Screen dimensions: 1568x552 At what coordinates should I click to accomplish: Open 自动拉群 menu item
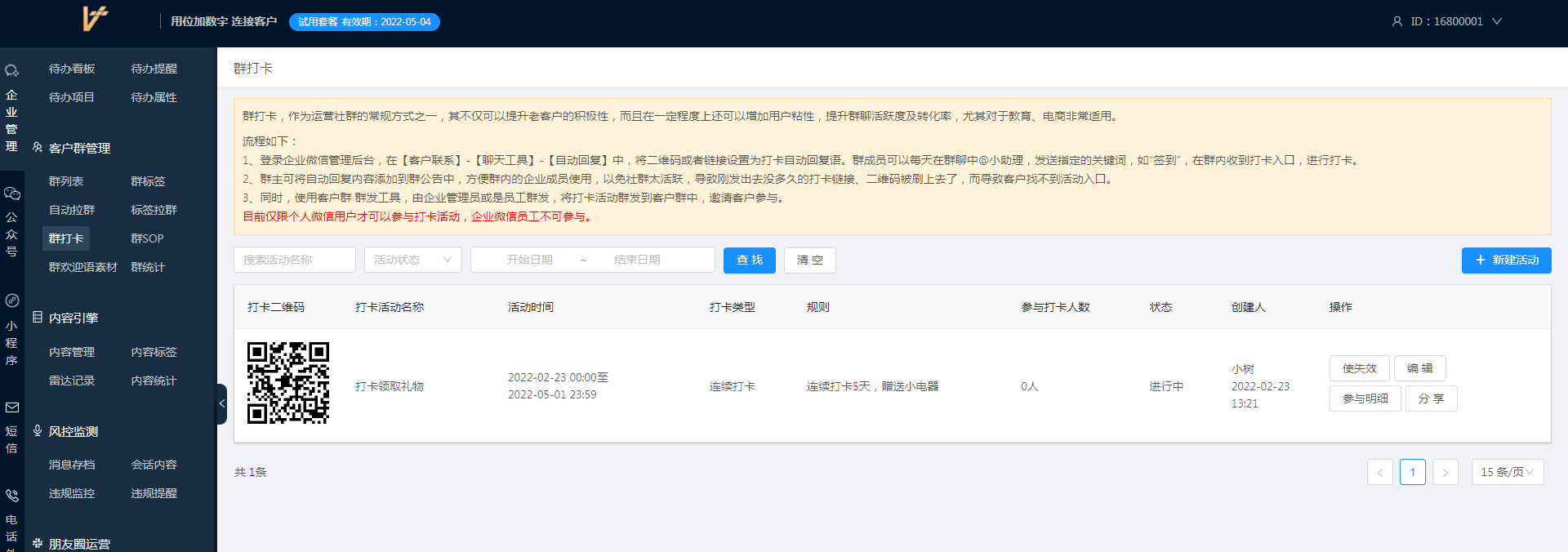coord(72,210)
